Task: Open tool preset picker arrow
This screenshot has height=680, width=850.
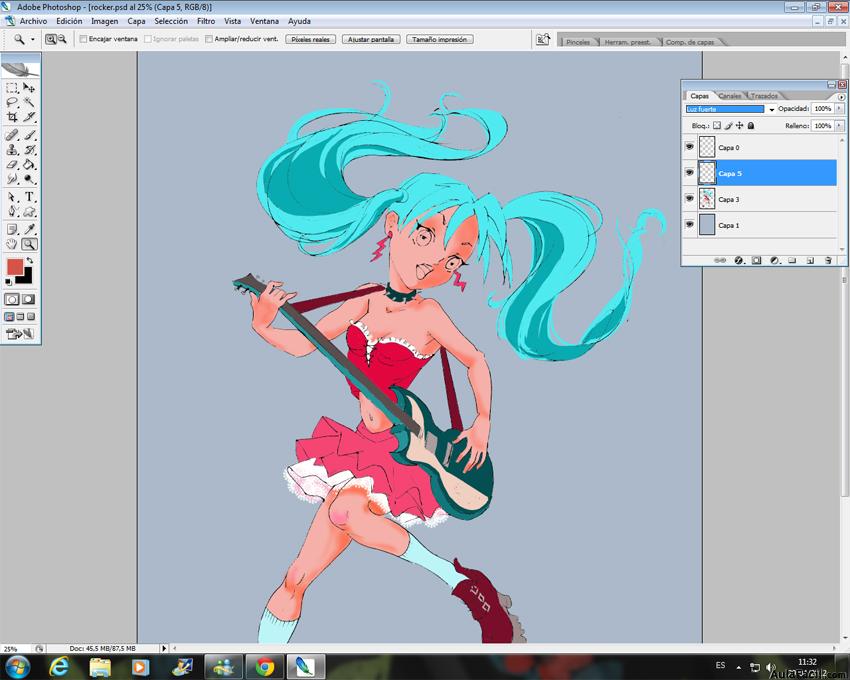Action: pos(33,40)
